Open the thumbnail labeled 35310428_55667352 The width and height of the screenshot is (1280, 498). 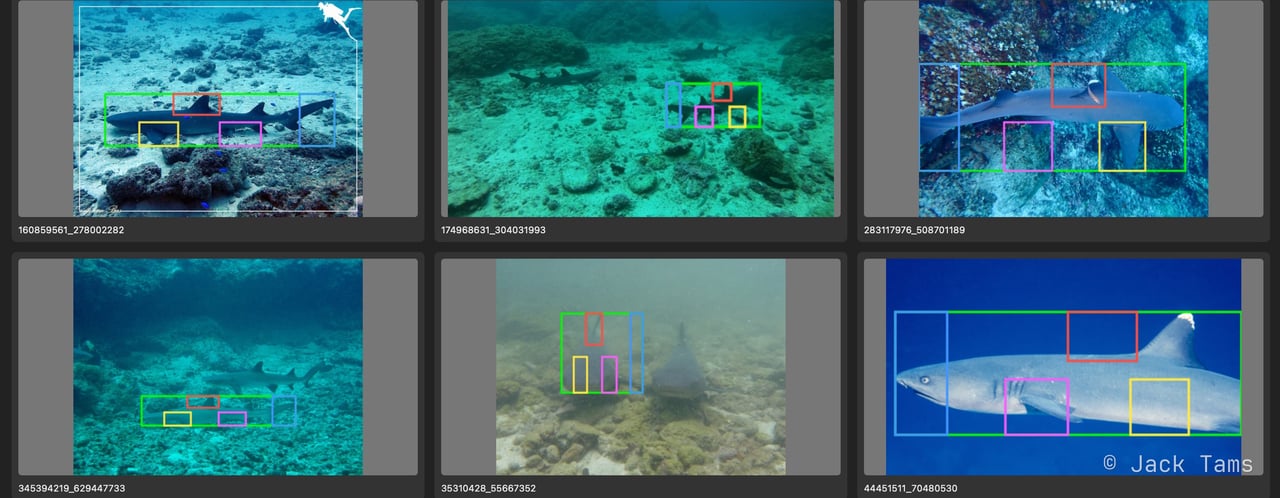coord(641,367)
